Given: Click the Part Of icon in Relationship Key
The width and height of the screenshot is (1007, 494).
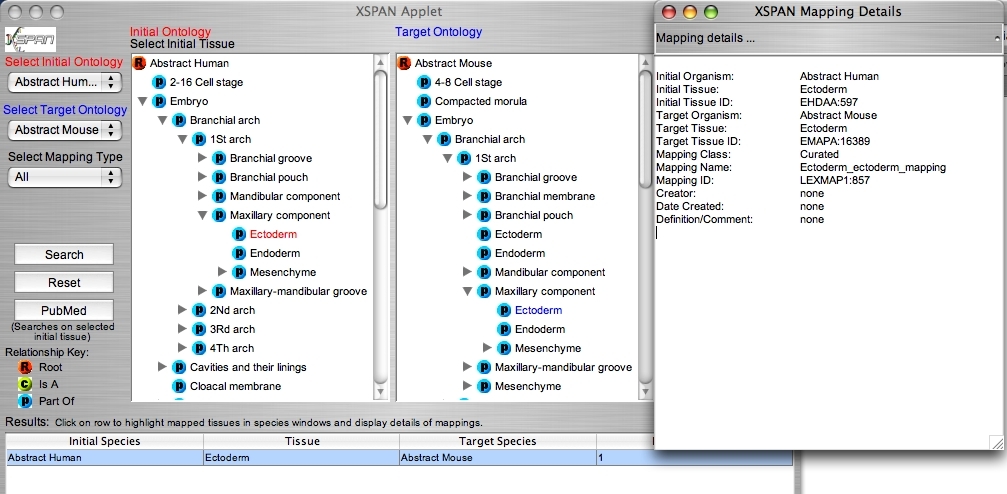Looking at the screenshot, I should click(24, 401).
